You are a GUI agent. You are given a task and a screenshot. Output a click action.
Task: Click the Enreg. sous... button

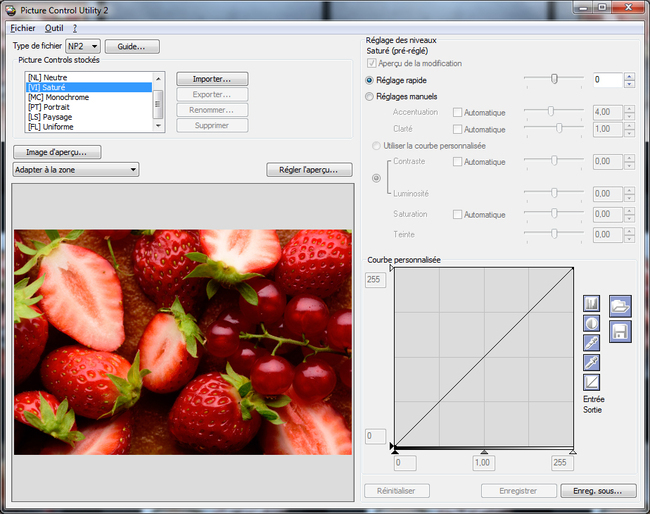[x=598, y=491]
